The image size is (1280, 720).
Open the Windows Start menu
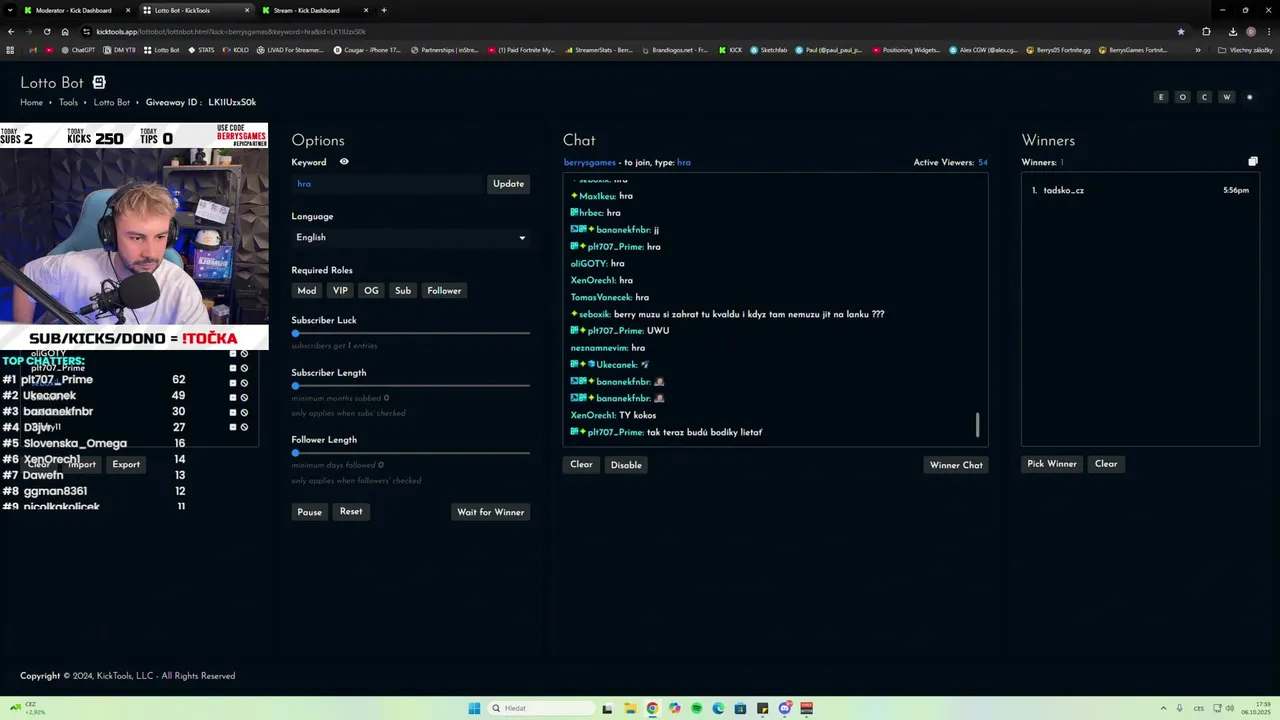coord(474,708)
